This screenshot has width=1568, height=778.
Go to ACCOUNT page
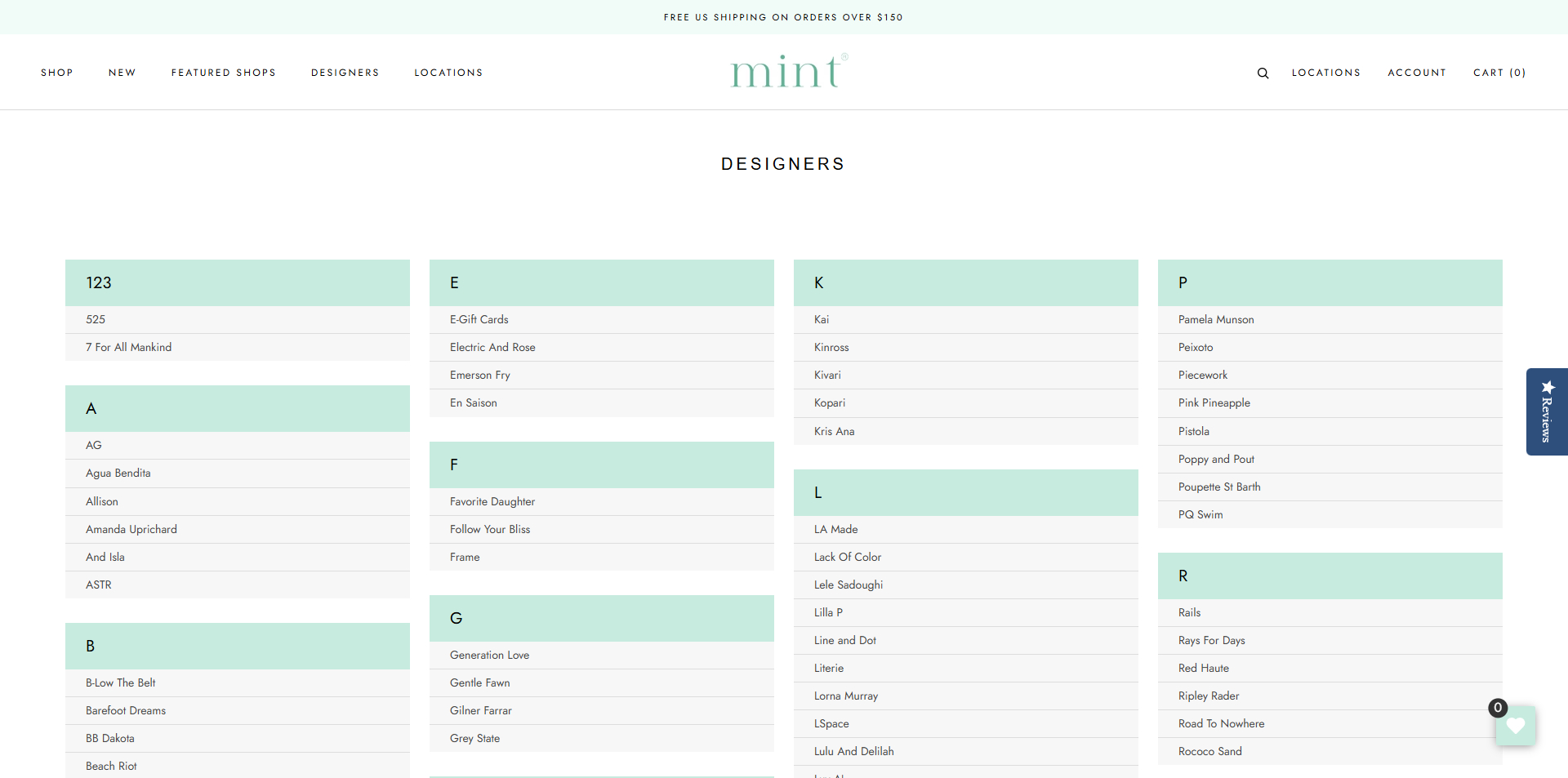[1417, 73]
